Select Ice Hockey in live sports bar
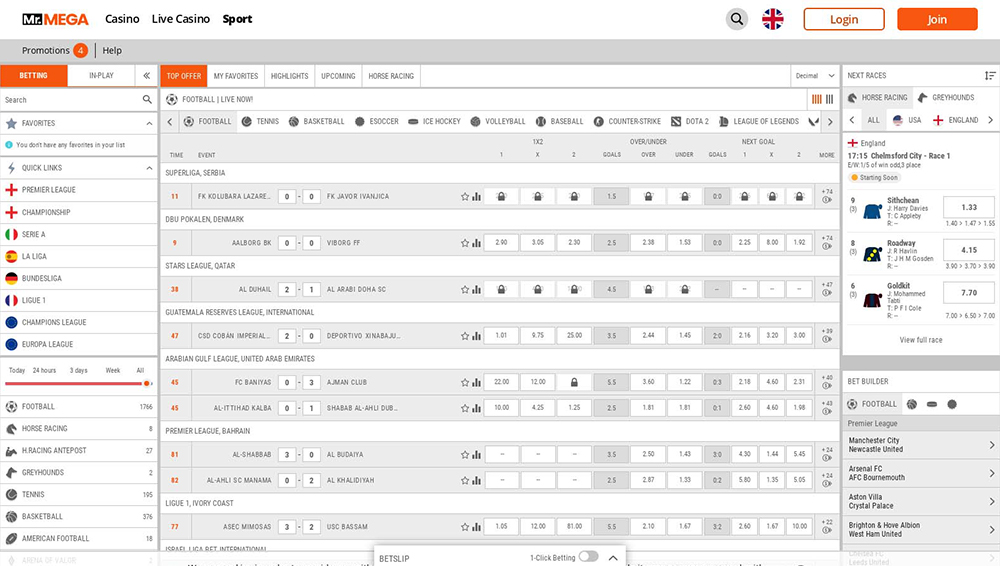 coord(434,121)
